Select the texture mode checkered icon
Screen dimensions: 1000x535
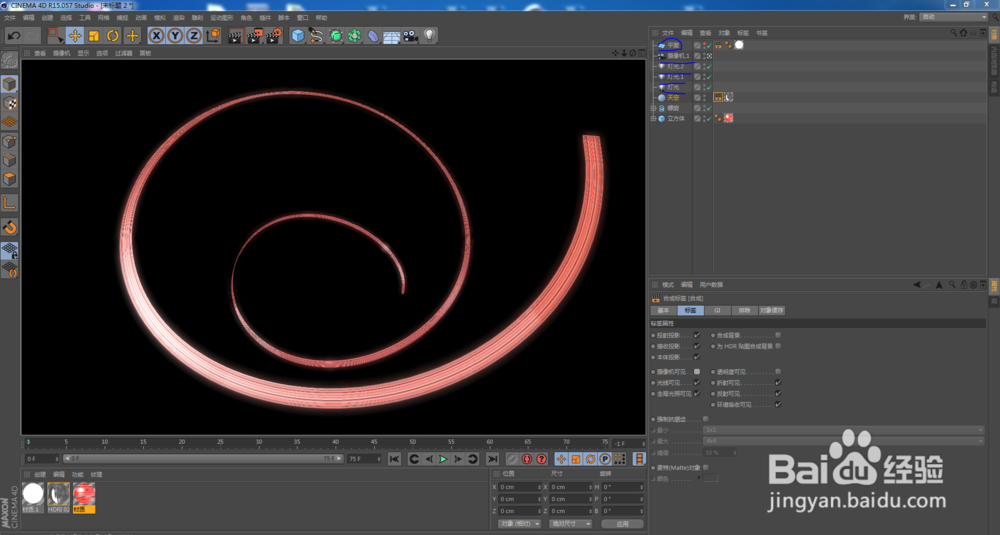coord(10,103)
